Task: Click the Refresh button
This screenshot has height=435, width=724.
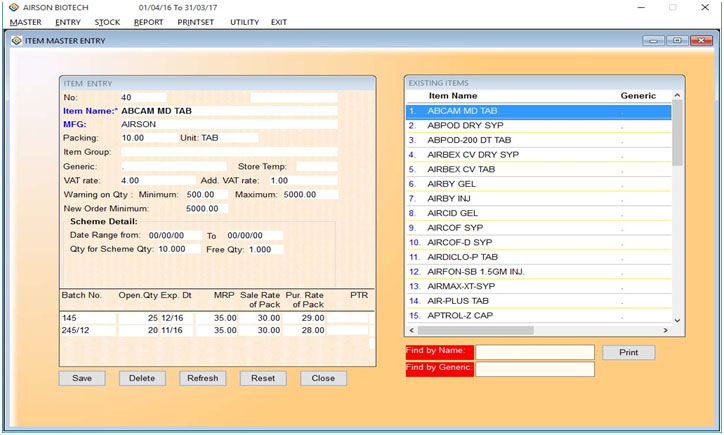Action: click(x=202, y=379)
